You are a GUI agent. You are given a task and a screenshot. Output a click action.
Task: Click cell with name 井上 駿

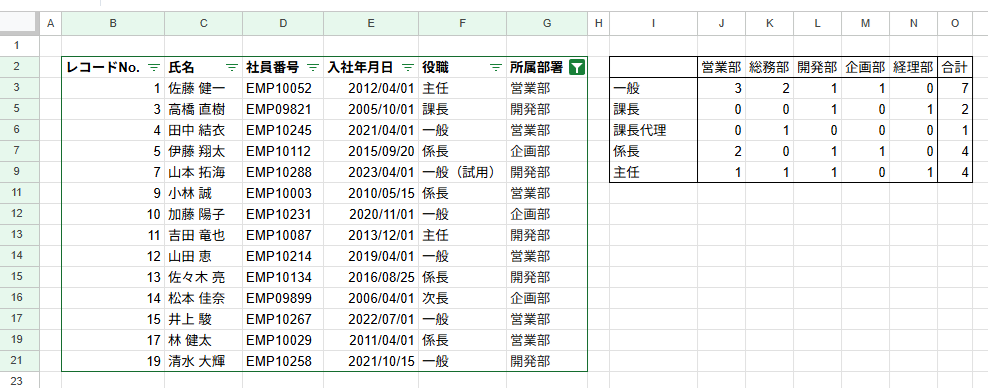204,319
